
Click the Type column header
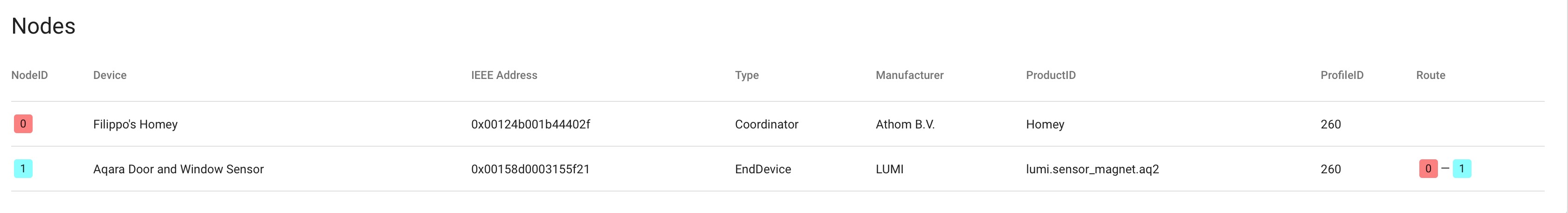point(746,75)
